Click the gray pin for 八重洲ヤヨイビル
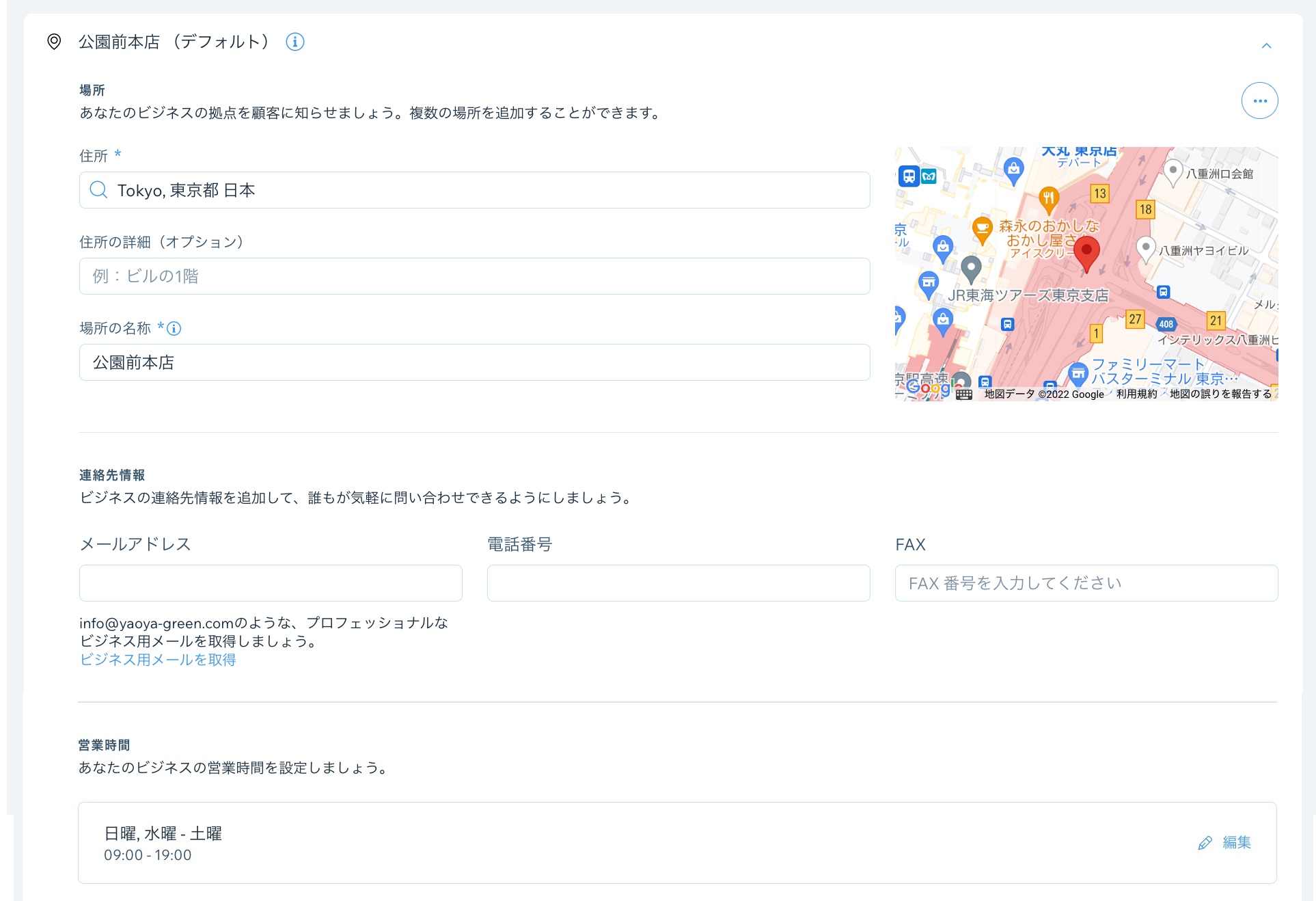Viewport: 1316px width, 901px height. (x=1146, y=250)
